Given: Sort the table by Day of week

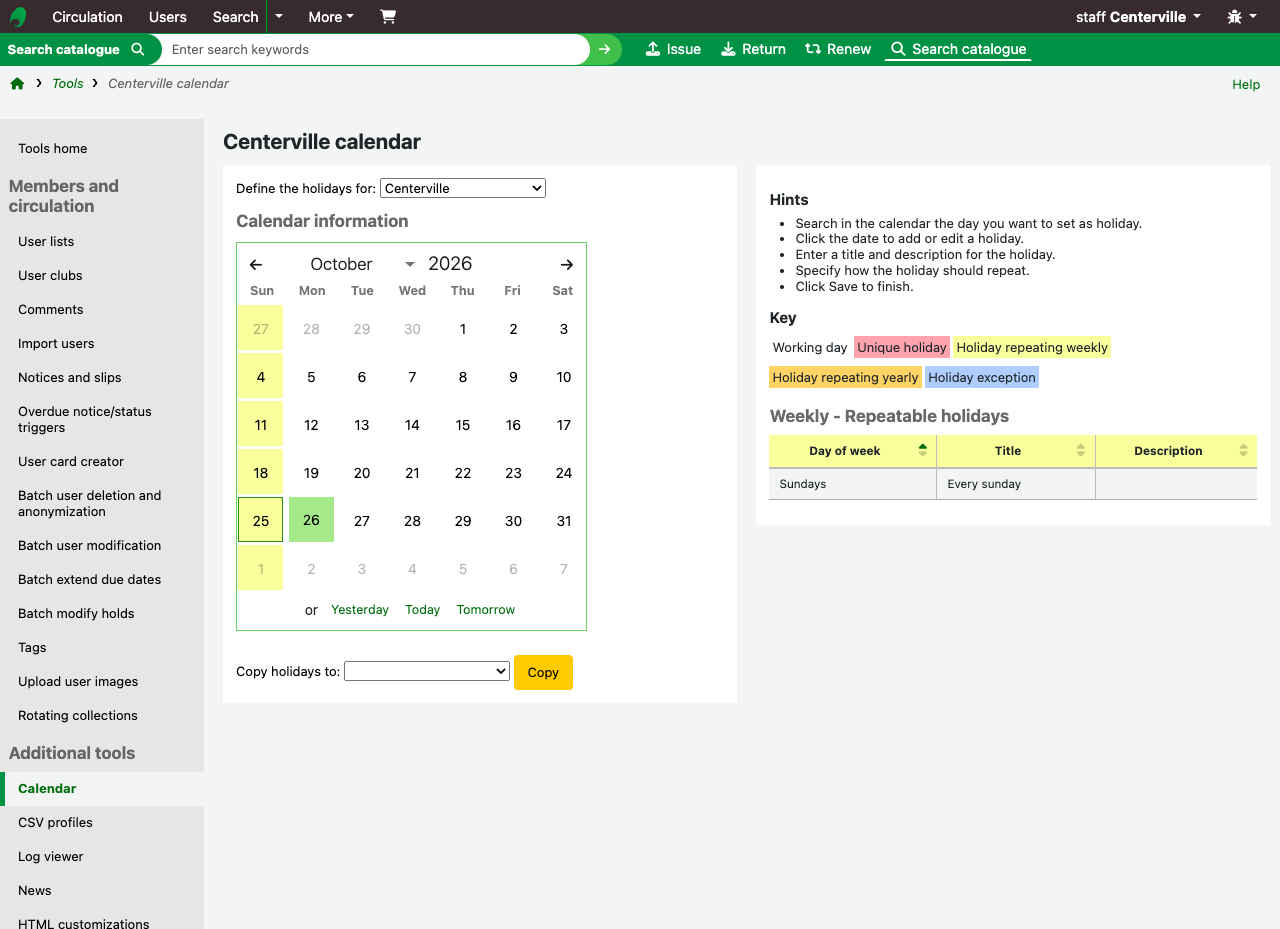Looking at the screenshot, I should (852, 451).
